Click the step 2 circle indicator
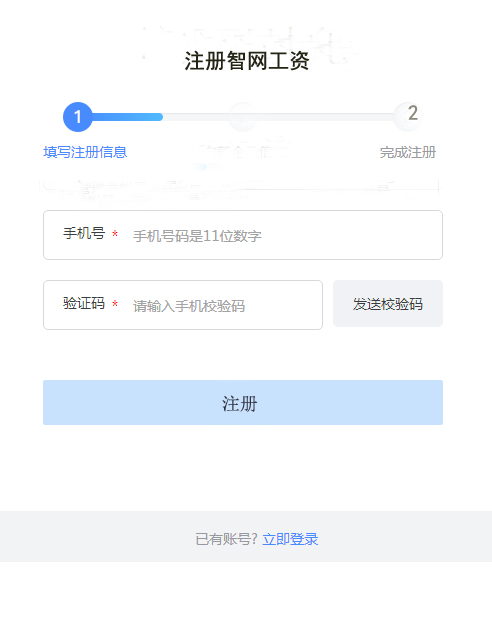The image size is (492, 623). pyautogui.click(x=409, y=116)
